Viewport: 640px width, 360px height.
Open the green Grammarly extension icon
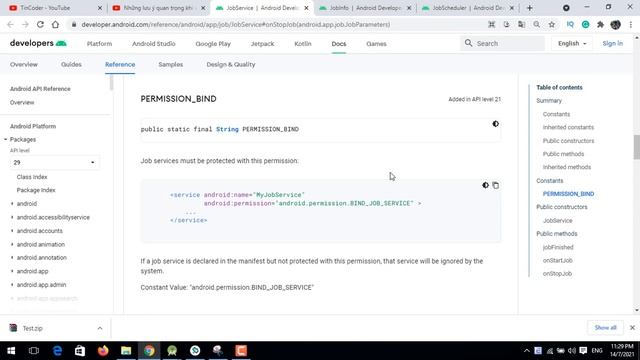click(585, 24)
